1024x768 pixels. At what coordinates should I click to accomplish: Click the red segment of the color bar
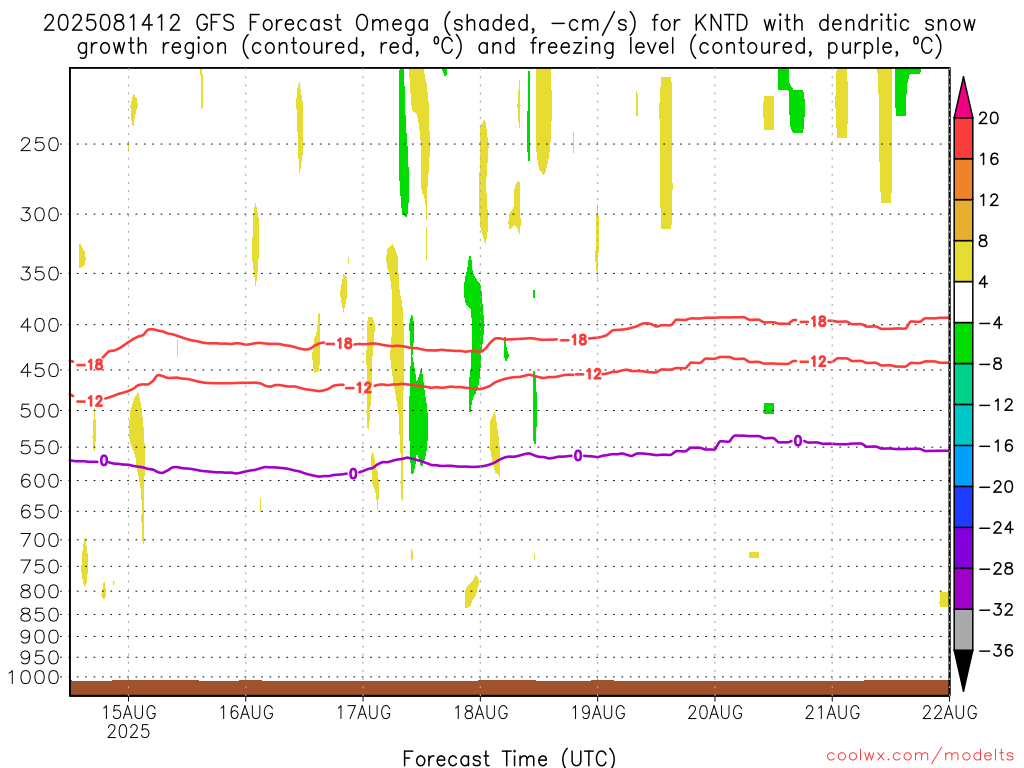(x=963, y=138)
